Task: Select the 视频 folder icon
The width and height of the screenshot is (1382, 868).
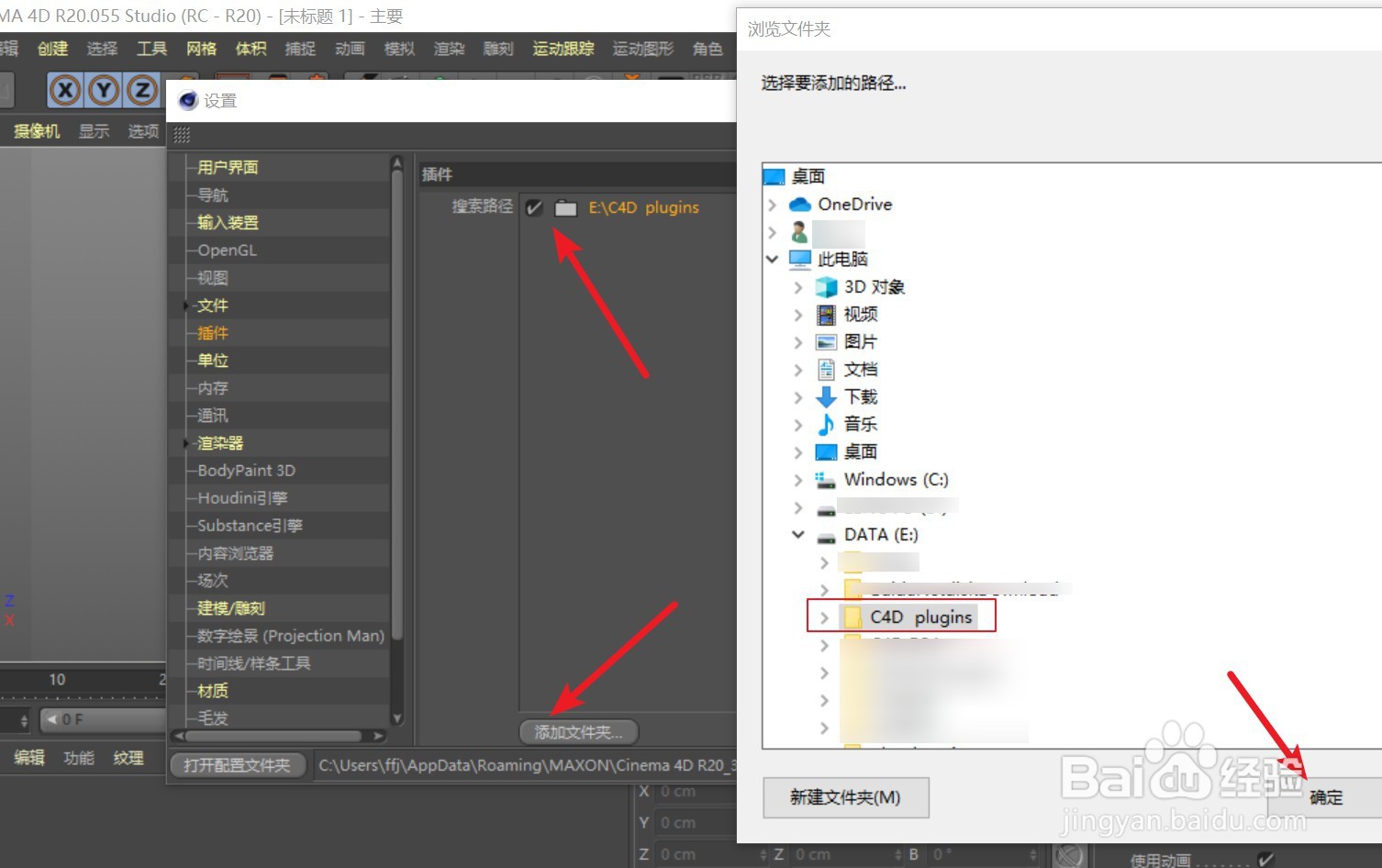Action: [826, 315]
